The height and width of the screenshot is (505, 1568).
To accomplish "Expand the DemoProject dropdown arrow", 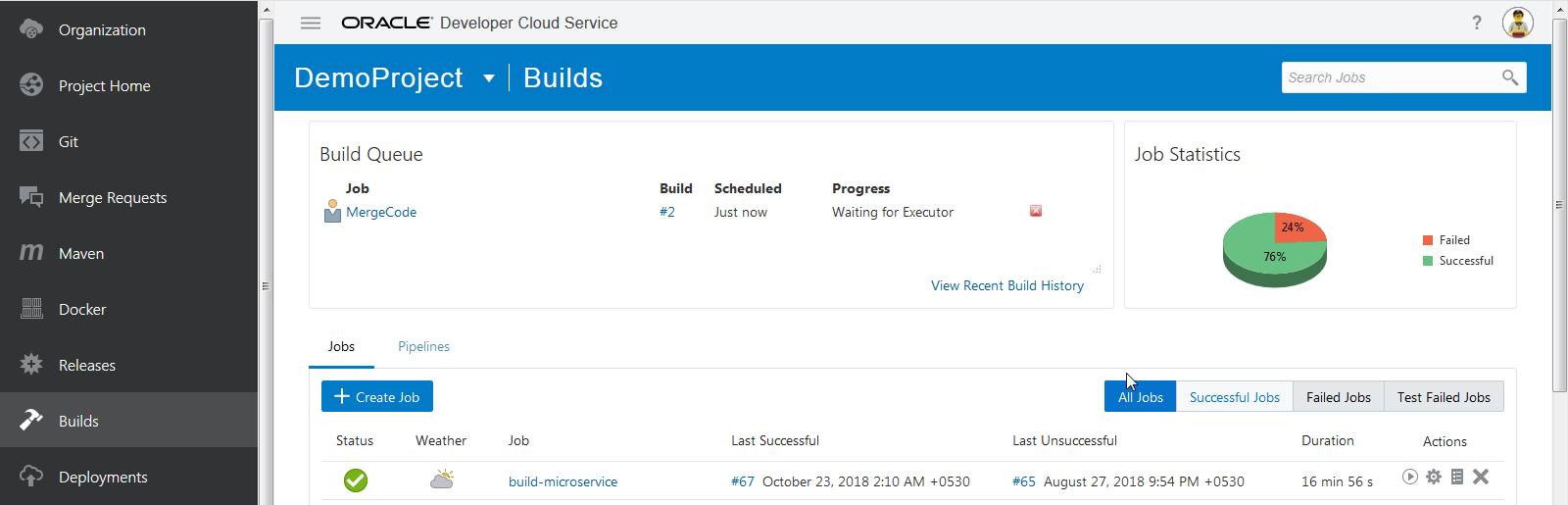I will pyautogui.click(x=489, y=78).
